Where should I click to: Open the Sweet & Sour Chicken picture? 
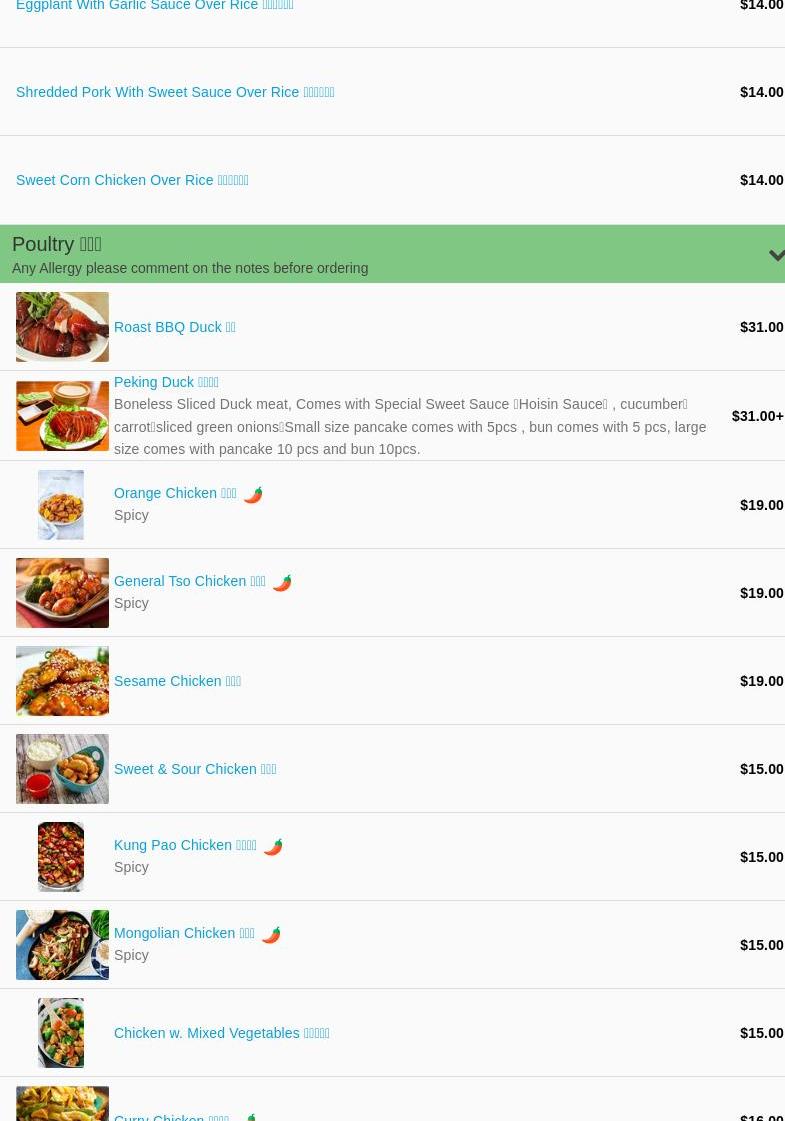[62, 769]
